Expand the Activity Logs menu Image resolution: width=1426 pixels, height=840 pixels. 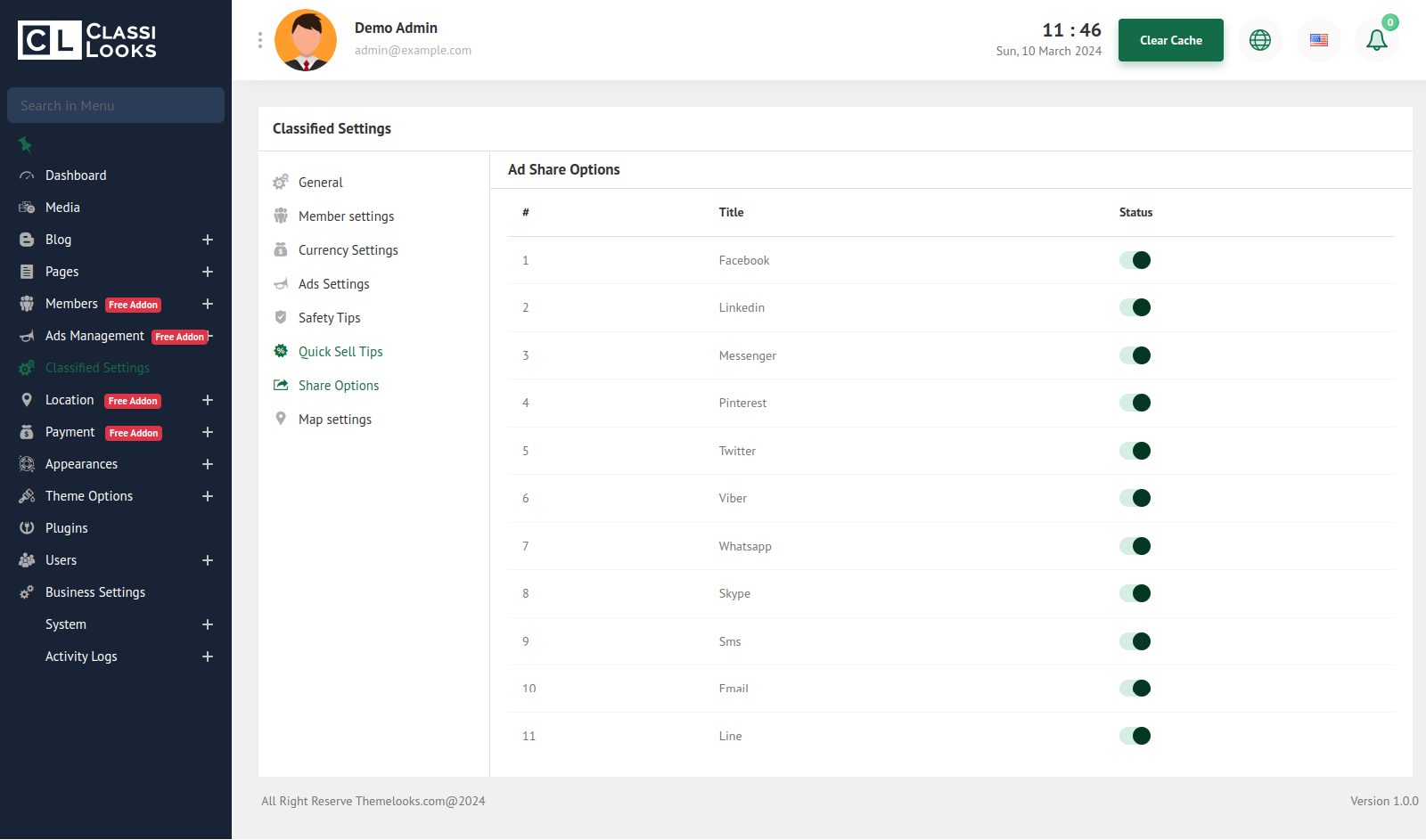208,657
